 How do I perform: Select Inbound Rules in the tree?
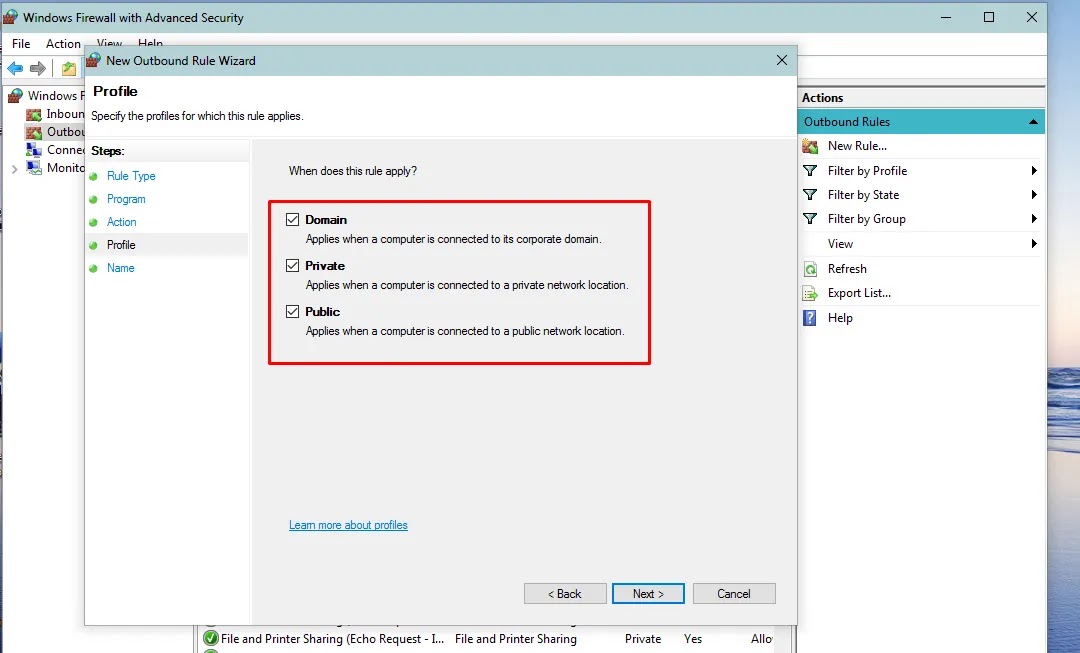(x=65, y=114)
